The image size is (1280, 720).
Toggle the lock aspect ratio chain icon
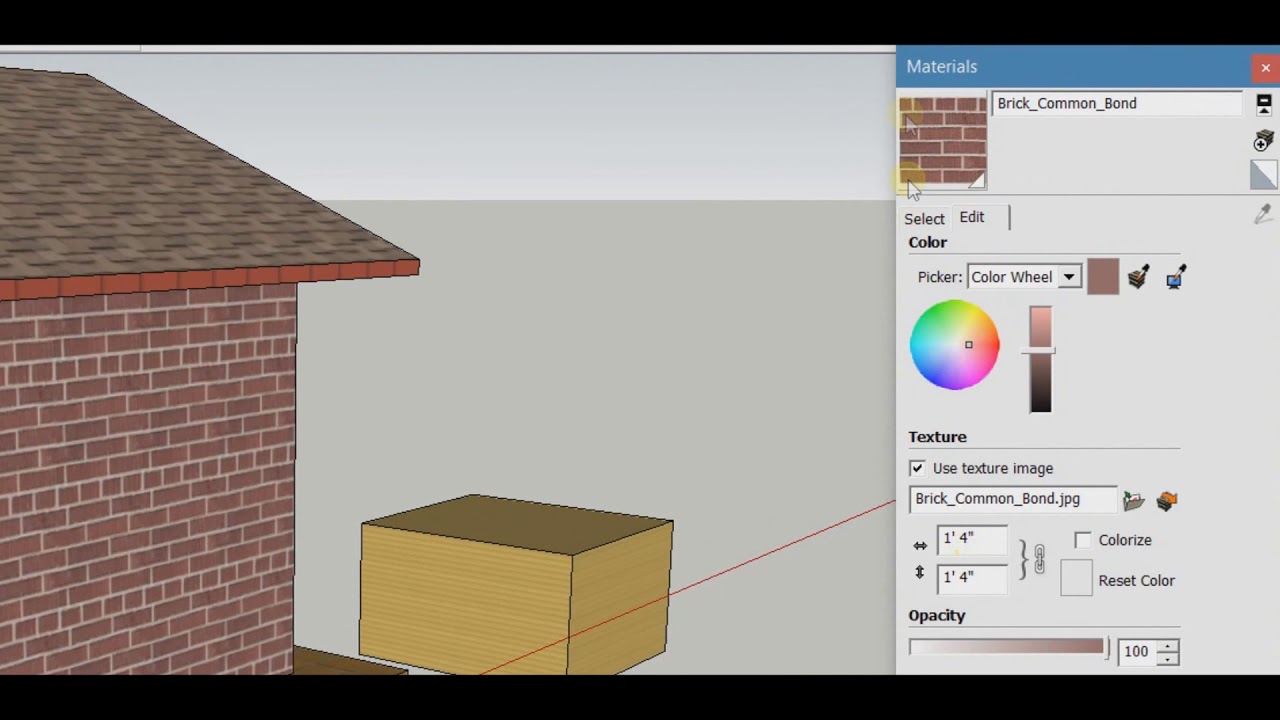pyautogui.click(x=1039, y=559)
